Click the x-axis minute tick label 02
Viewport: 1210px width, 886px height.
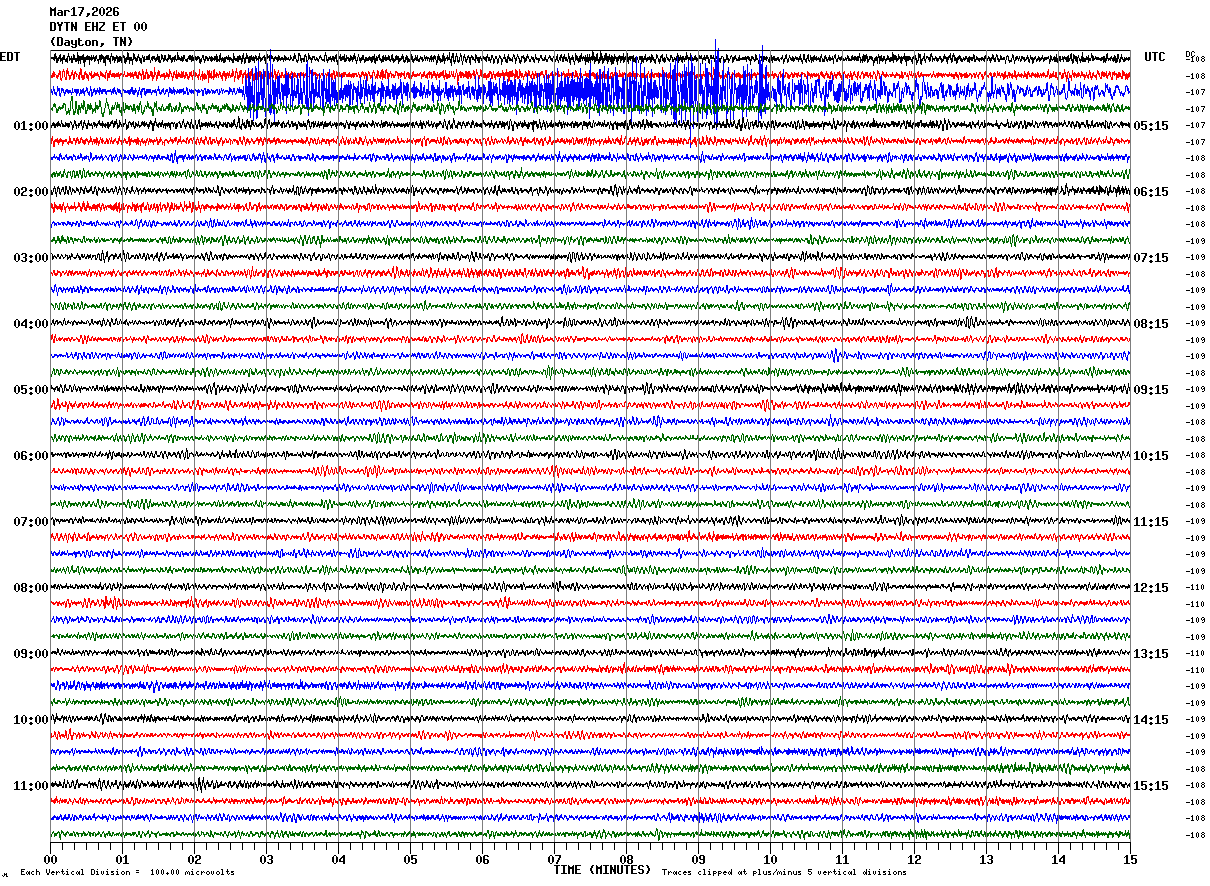(x=194, y=859)
